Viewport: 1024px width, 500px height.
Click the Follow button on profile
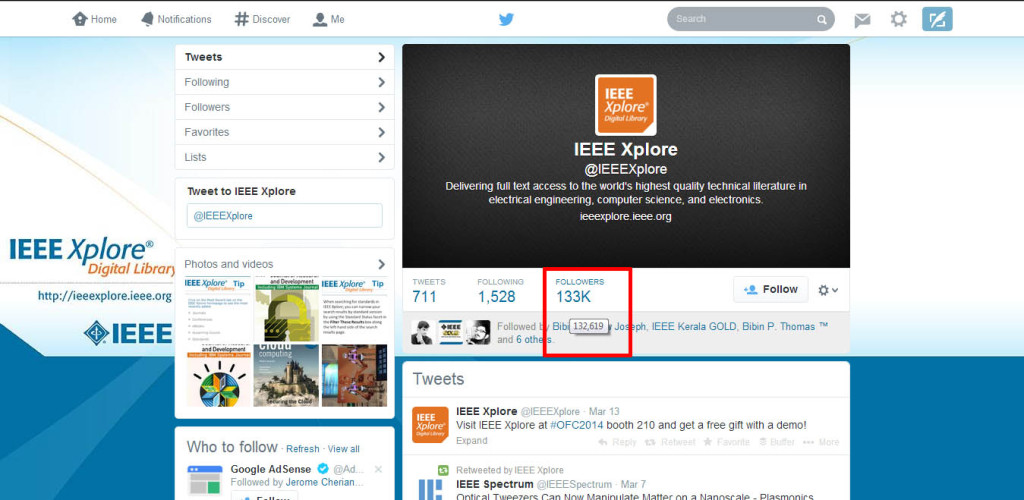pyautogui.click(x=771, y=289)
